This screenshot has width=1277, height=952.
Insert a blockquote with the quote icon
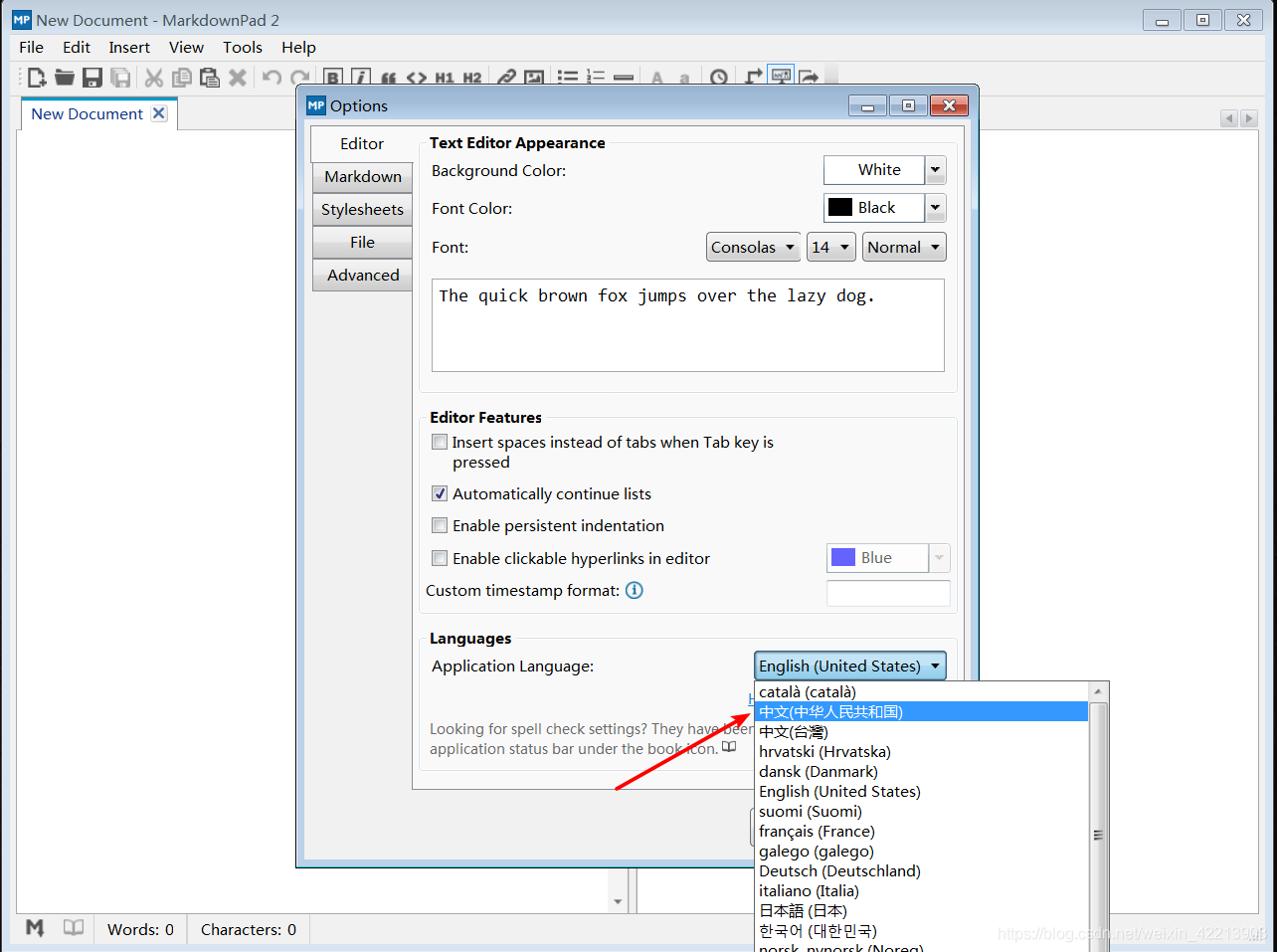[389, 78]
